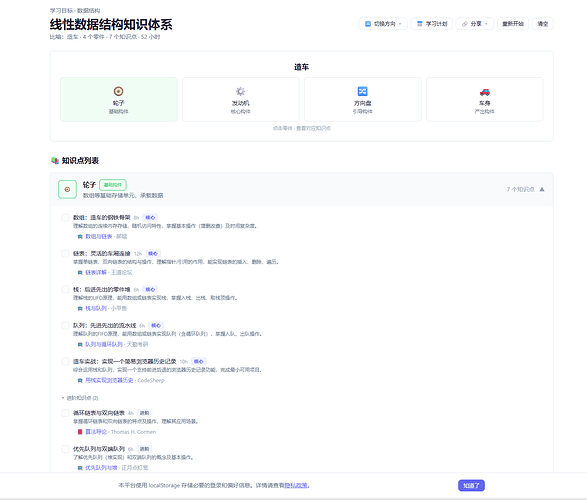587x500 pixels.
Task: Click the book icon beside 优先队列与堆
Action: click(x=80, y=468)
